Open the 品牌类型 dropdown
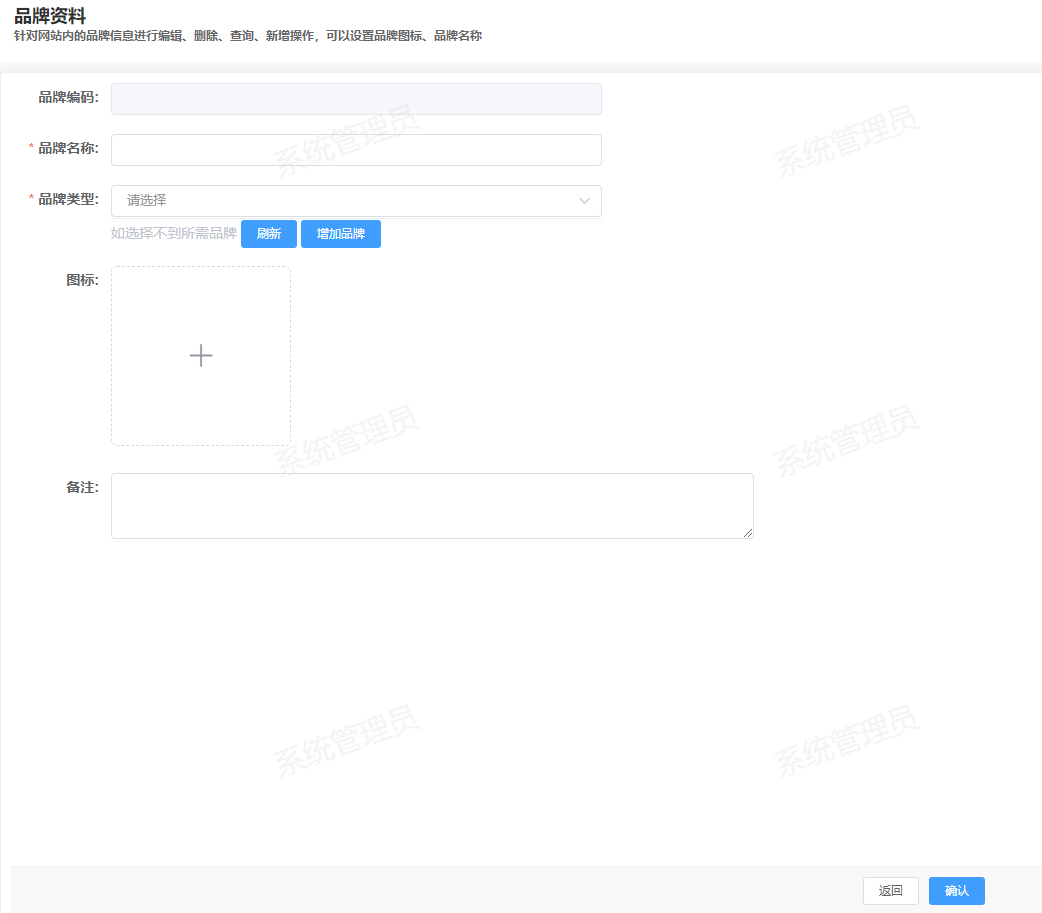 (x=356, y=201)
